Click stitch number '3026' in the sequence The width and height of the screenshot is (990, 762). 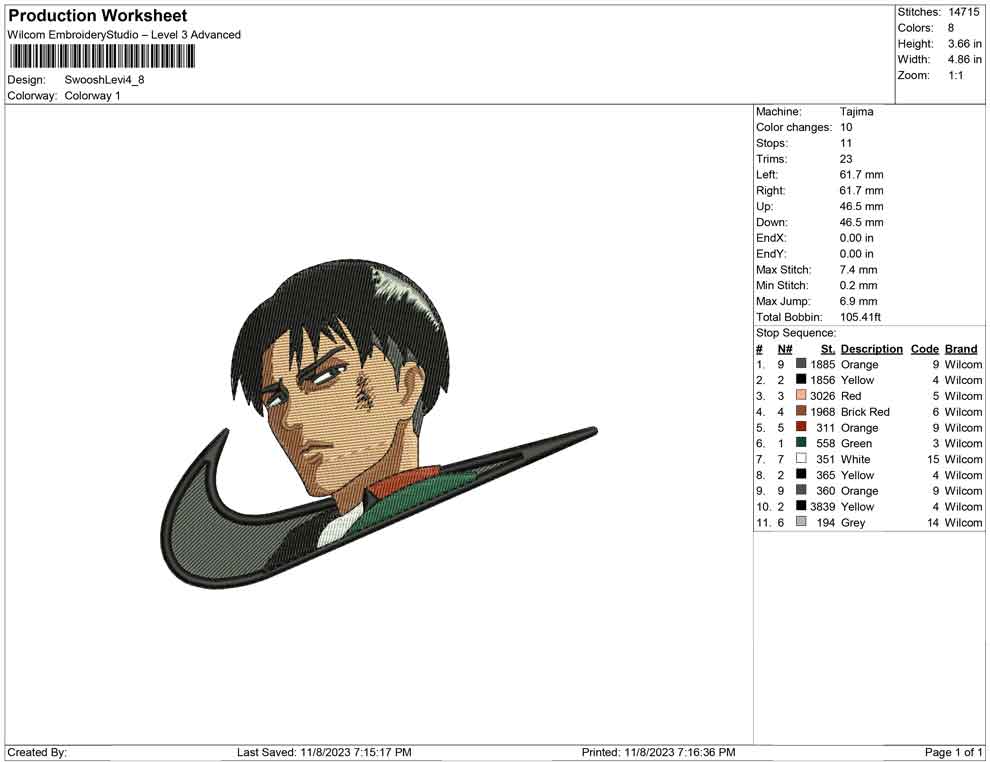point(823,396)
